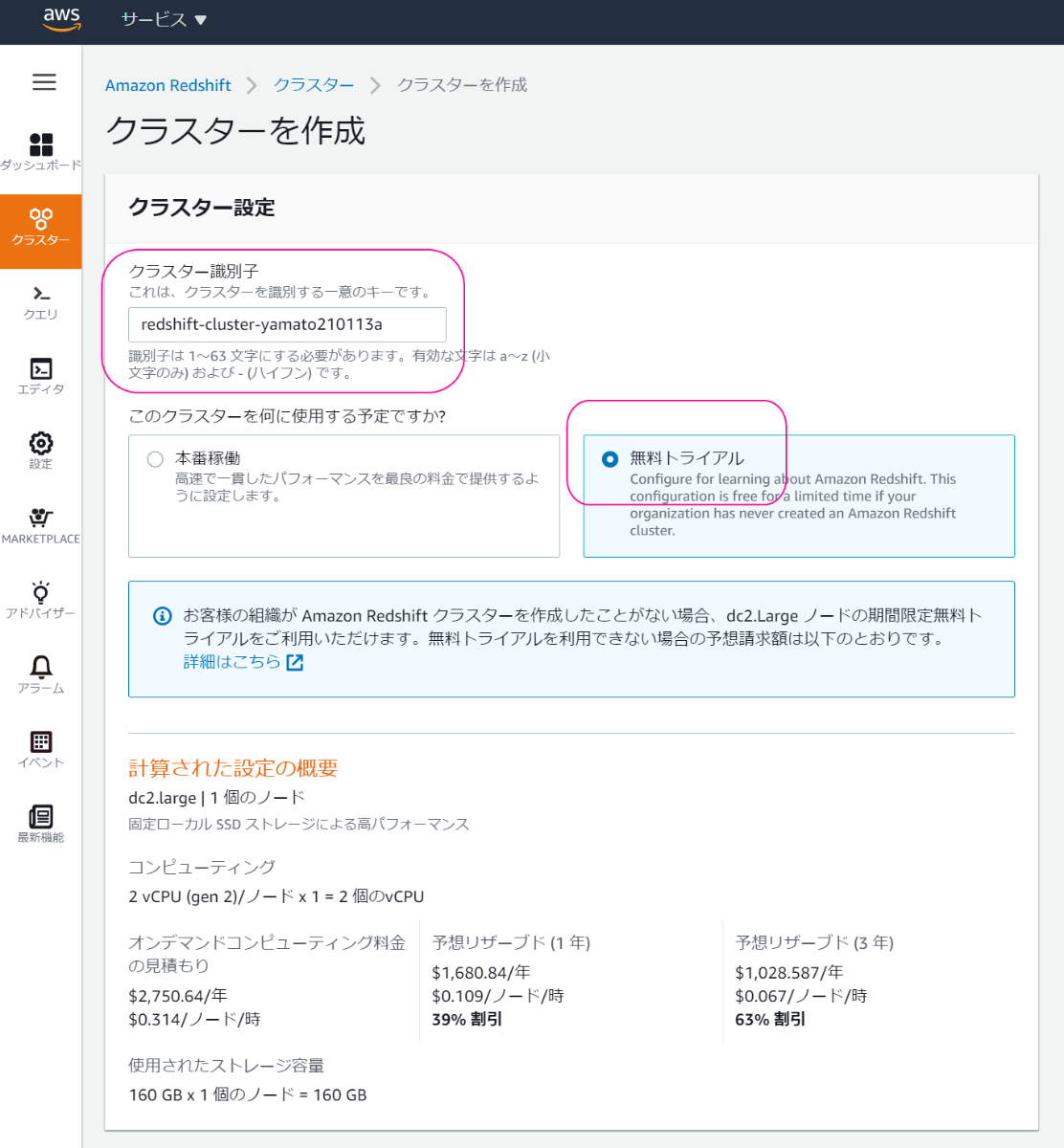The width and height of the screenshot is (1064, 1148).
Task: Click the 160 GB storage capacity line
Action: [x=248, y=1095]
